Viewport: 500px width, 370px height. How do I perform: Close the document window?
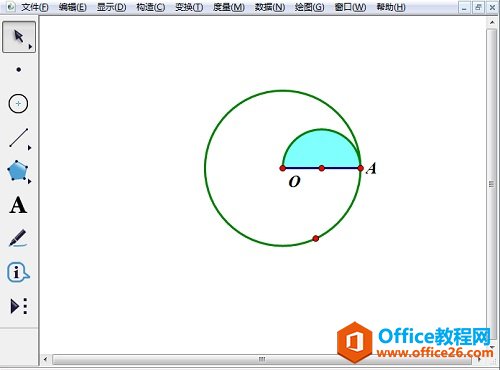[492, 7]
